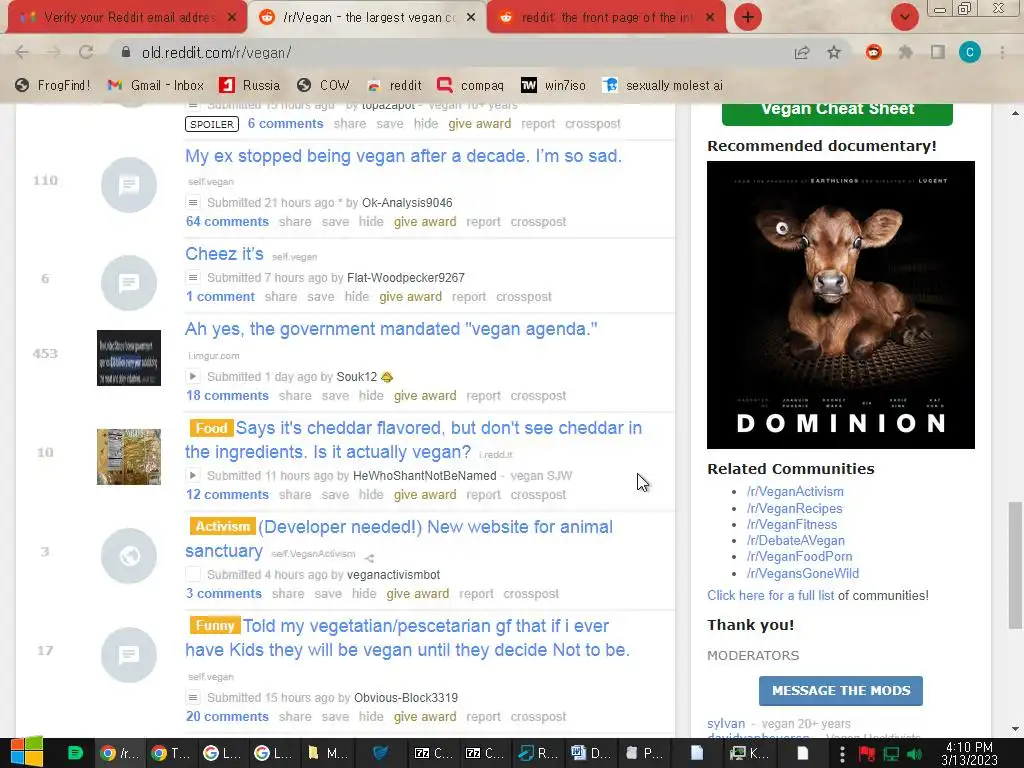The width and height of the screenshot is (1024, 768).
Task: Click share page icon in address bar
Action: click(x=802, y=52)
